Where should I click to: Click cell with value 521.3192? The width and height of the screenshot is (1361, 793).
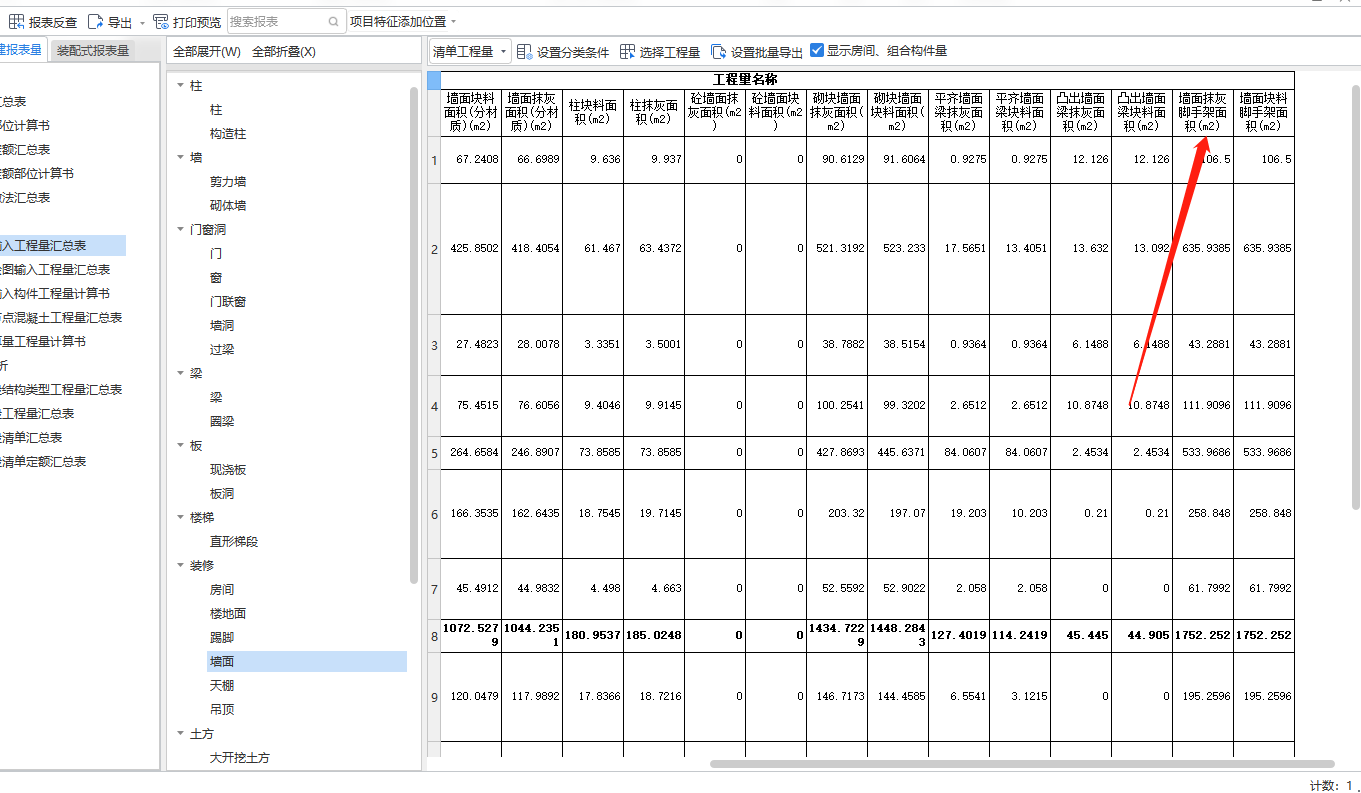(x=837, y=249)
